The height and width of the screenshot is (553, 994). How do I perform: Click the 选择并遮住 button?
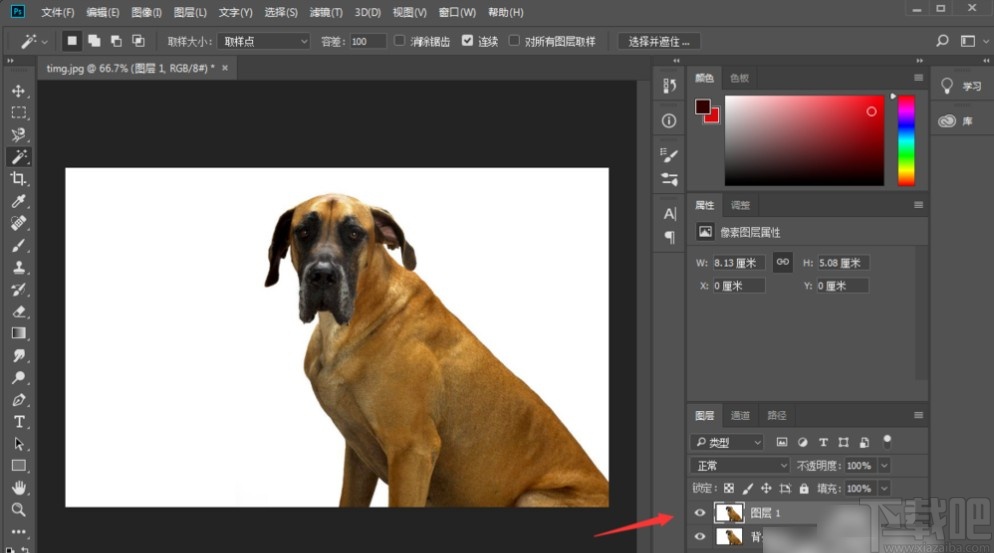coord(659,41)
